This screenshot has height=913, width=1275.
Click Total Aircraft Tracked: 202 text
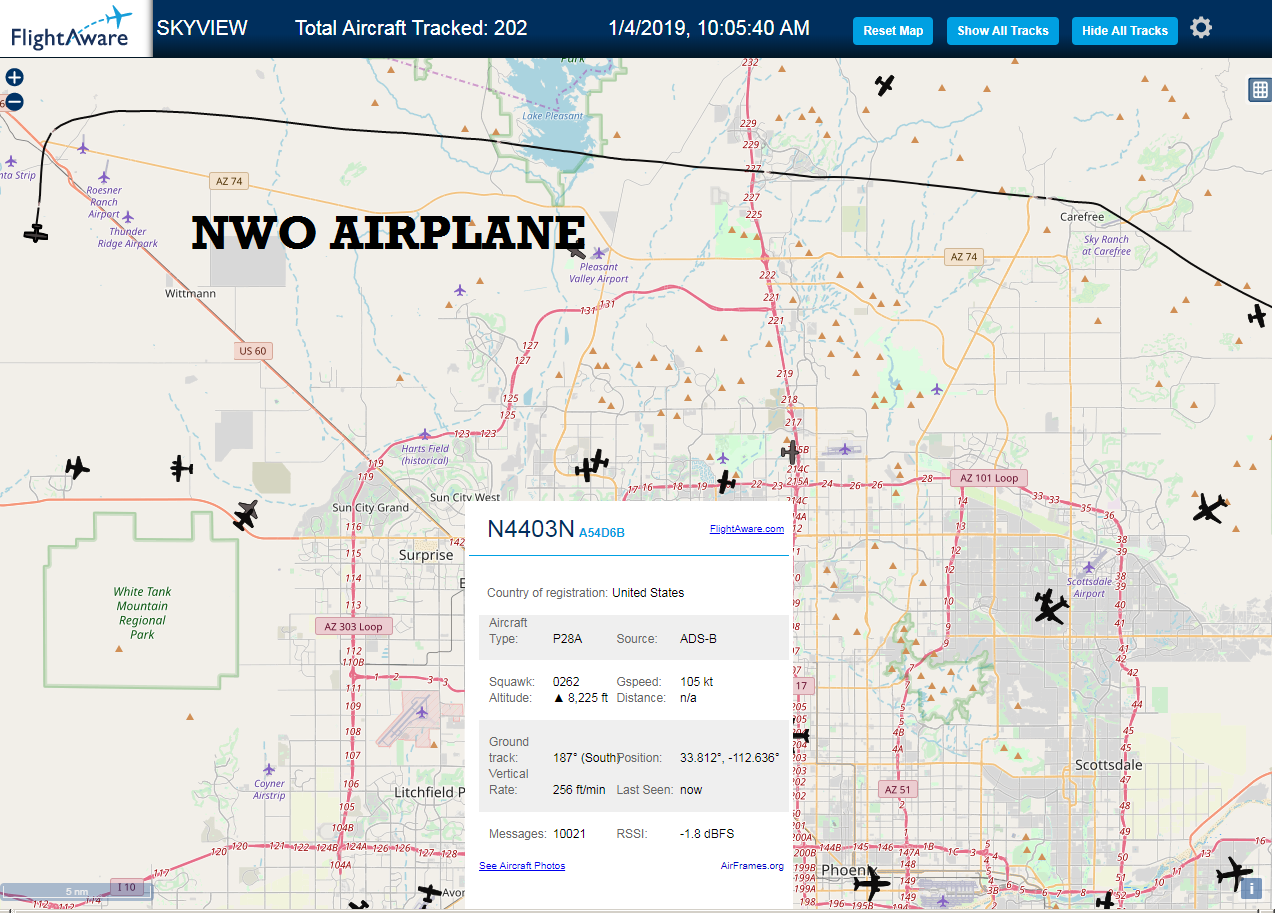coord(411,28)
